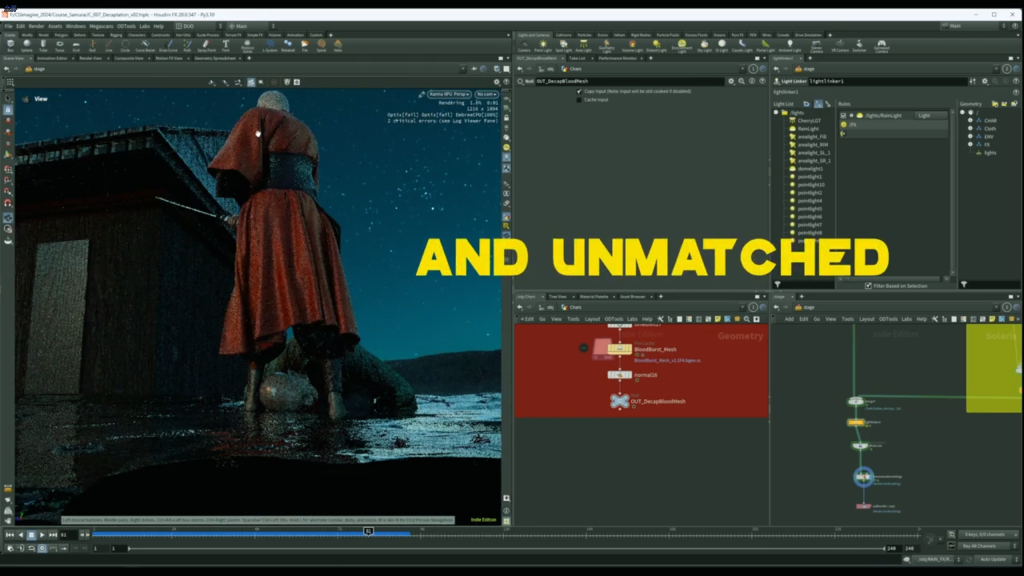Toggle Filter Based on Selection checkbox
The image size is (1024, 576).
868,286
